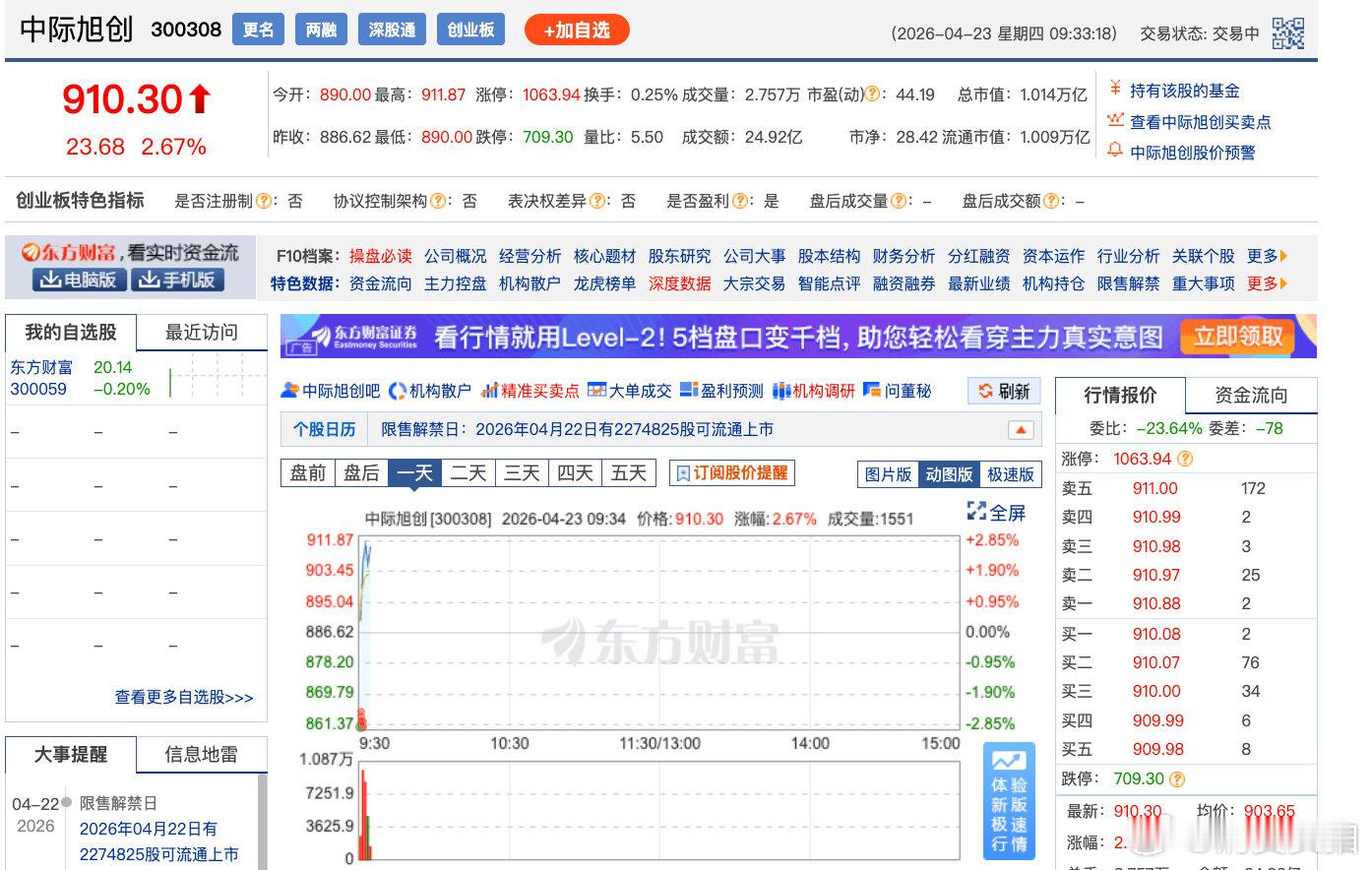Click the help icon next to 市盈(动)
Screen dimensions: 1372x870
point(872,94)
